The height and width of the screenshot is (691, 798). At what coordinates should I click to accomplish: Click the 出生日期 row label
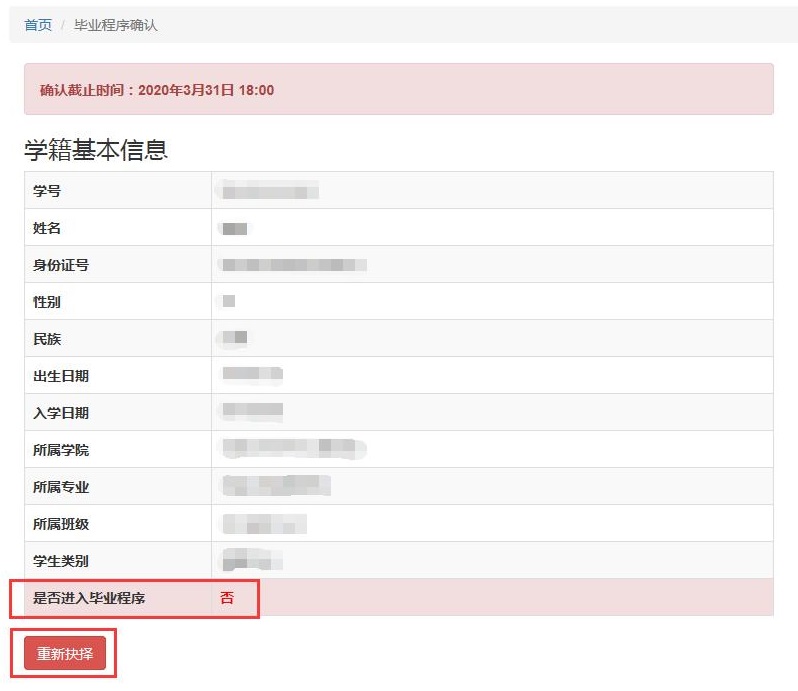(x=61, y=376)
